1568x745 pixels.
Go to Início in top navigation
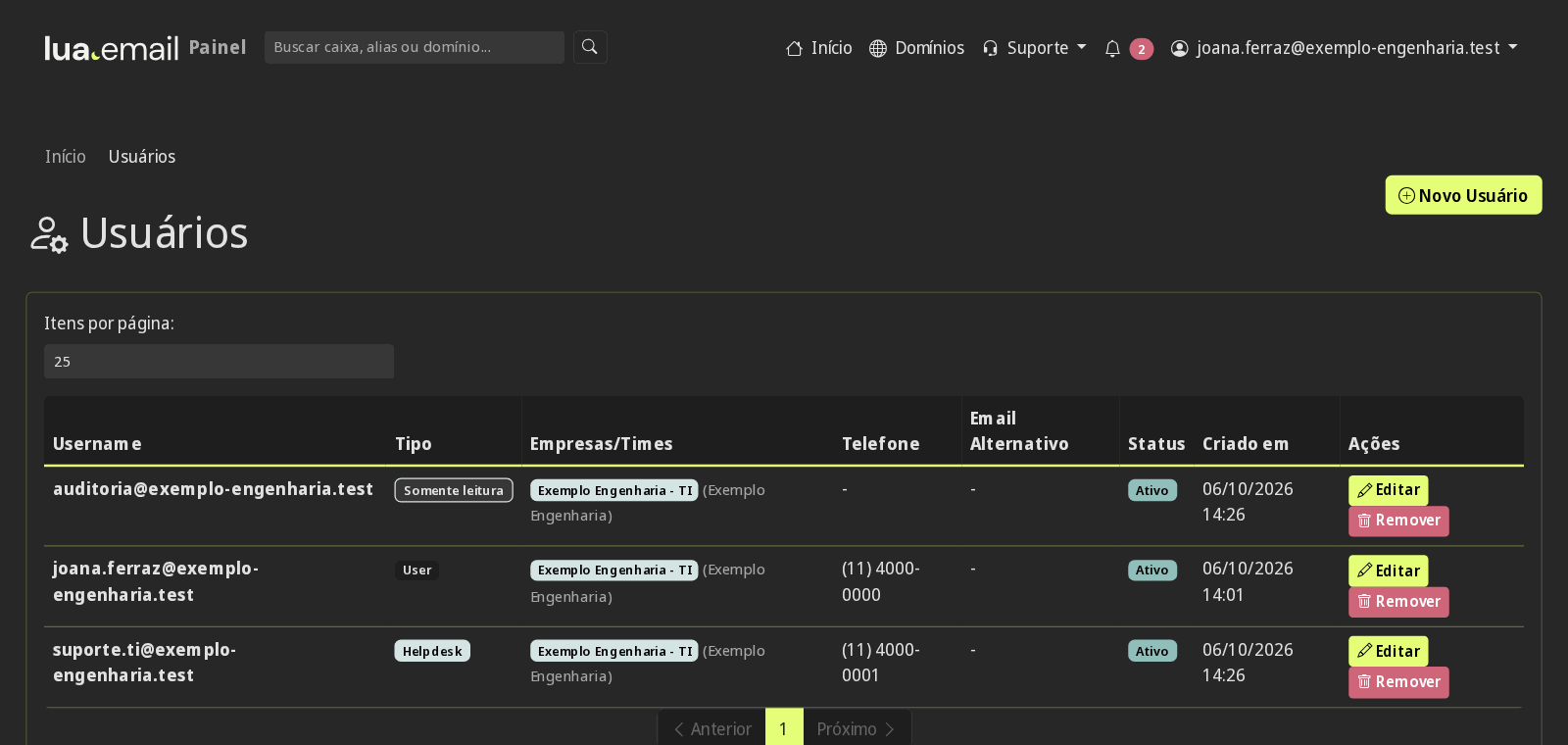[819, 48]
